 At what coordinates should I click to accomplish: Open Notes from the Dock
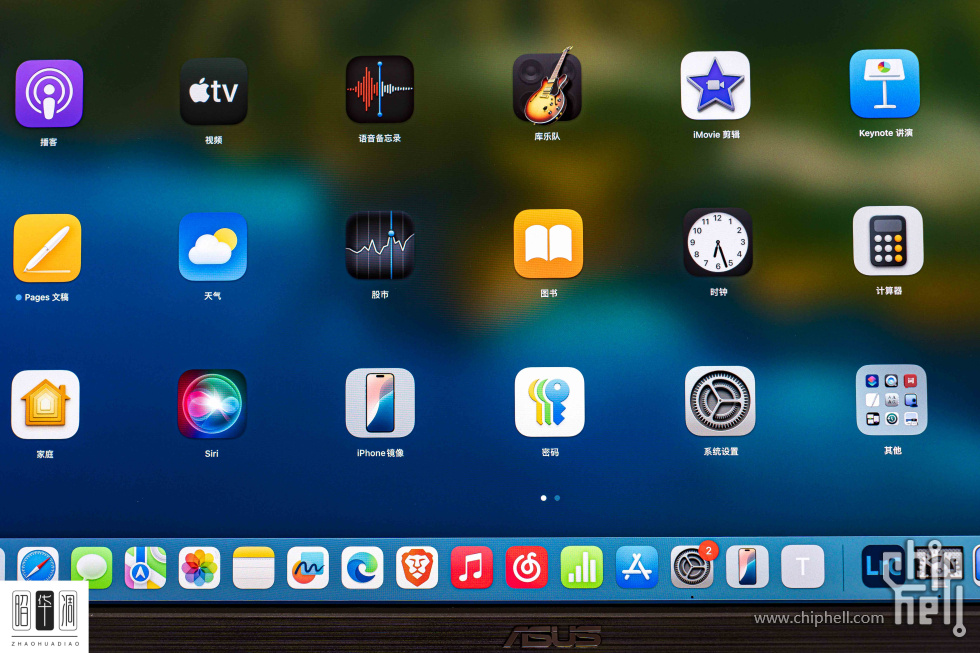(x=254, y=568)
